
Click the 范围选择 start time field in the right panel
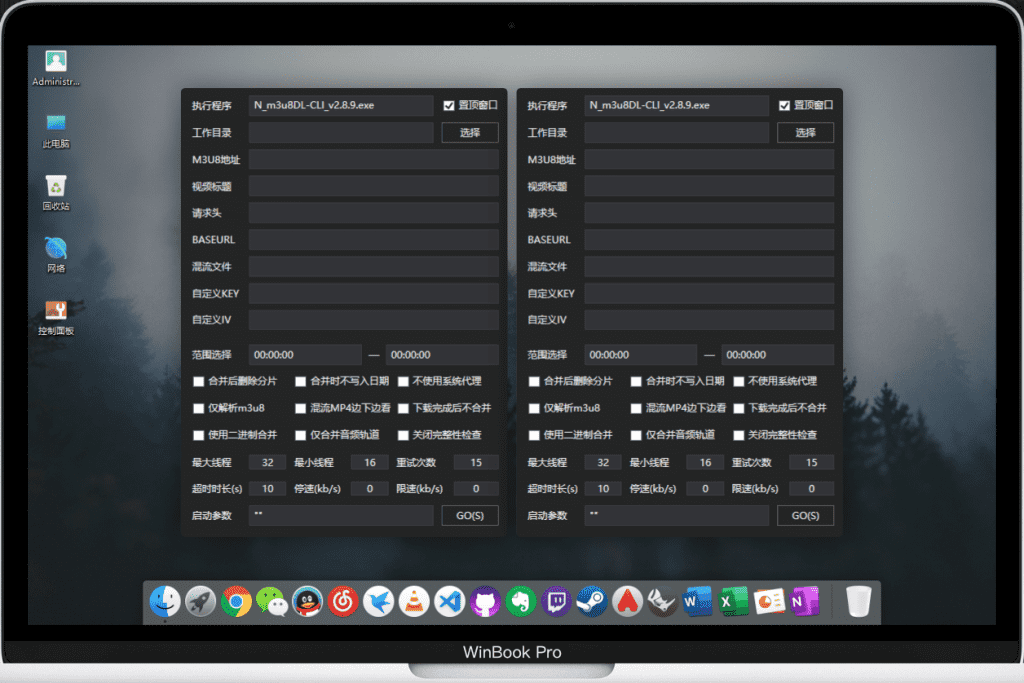641,354
